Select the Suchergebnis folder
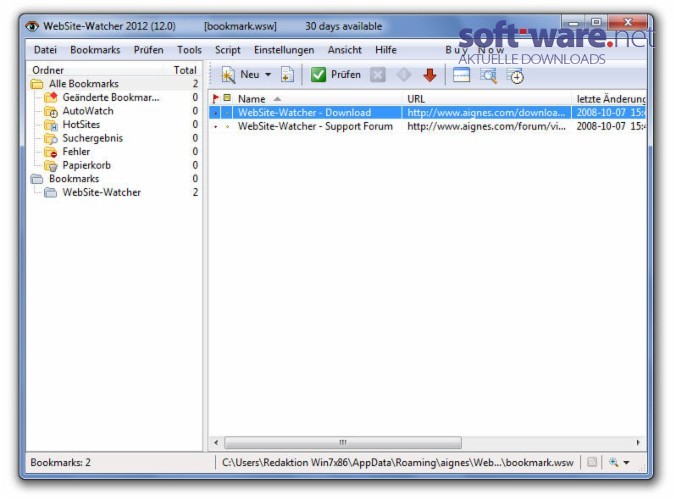The width and height of the screenshot is (676, 500). tap(93, 138)
